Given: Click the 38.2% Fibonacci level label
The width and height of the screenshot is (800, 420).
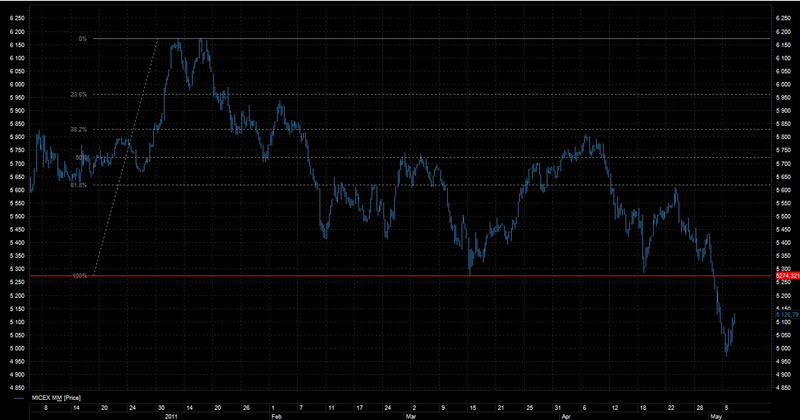Looking at the screenshot, I should click(x=79, y=130).
